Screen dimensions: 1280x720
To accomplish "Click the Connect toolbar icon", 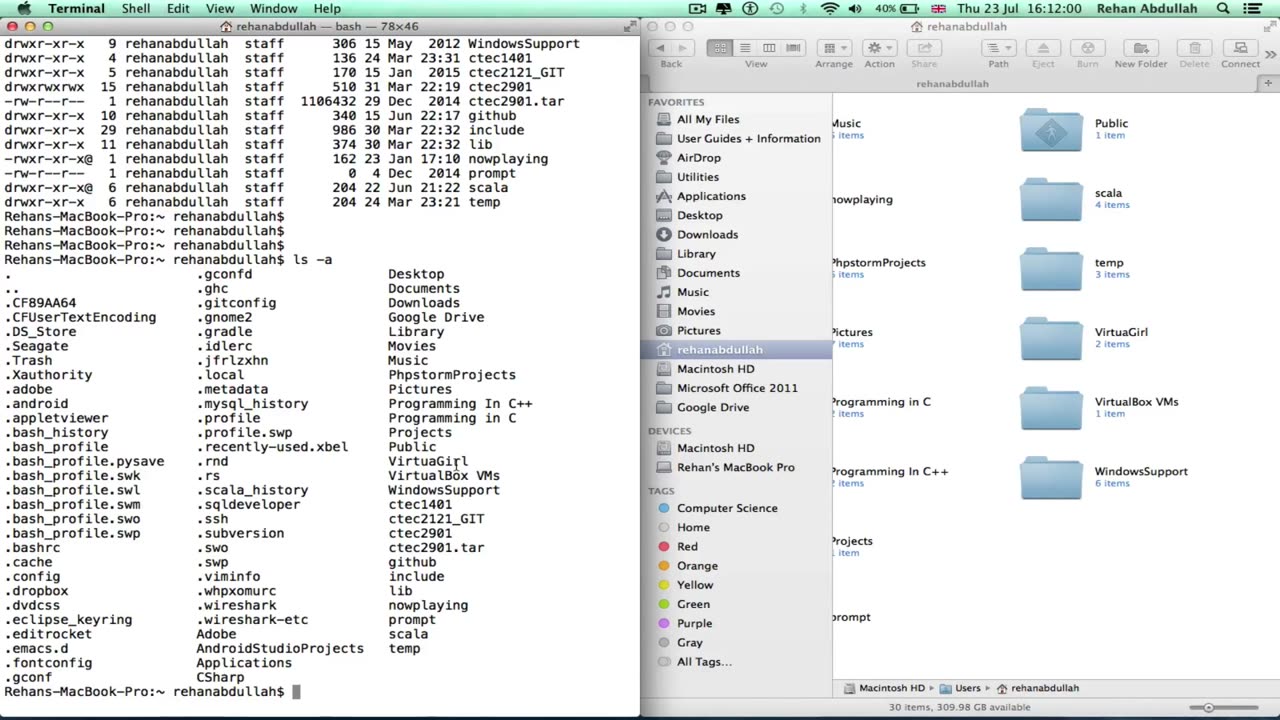I will 1240,48.
